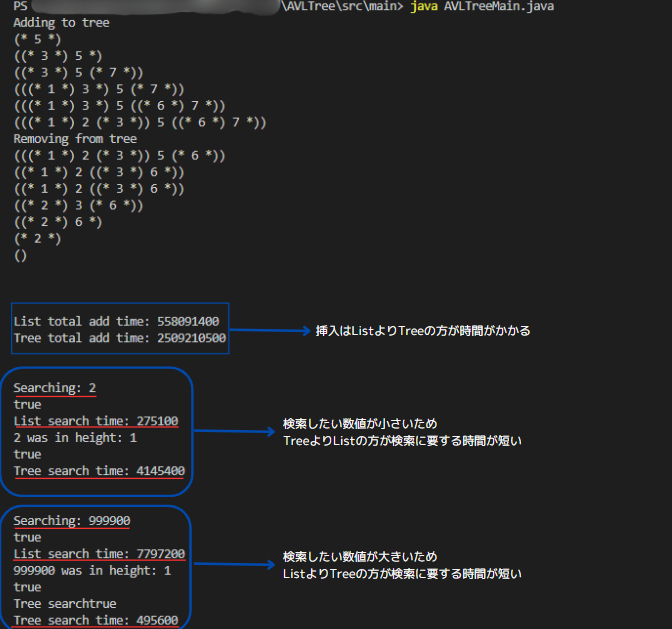Click the command text 'java AVLTreeMain.java'
This screenshot has width=672, height=629.
(482, 6)
